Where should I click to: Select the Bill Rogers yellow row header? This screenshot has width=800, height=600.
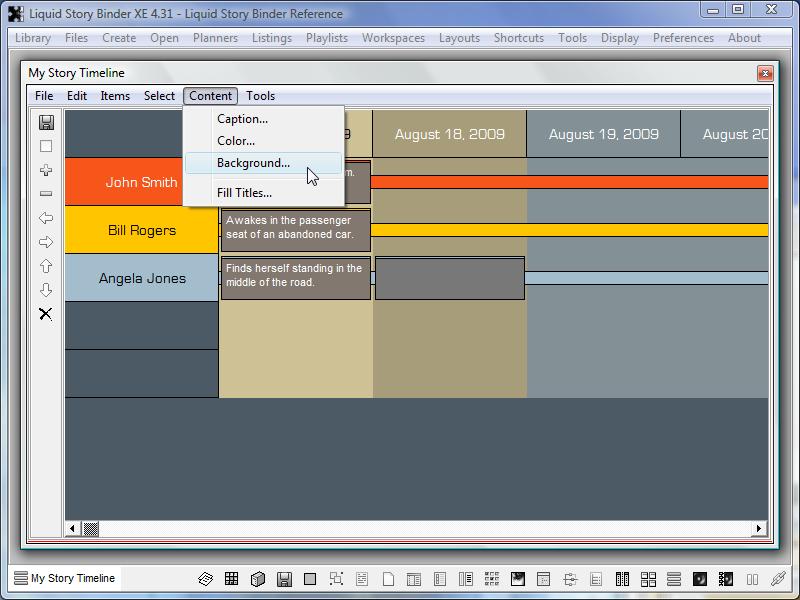pos(141,230)
